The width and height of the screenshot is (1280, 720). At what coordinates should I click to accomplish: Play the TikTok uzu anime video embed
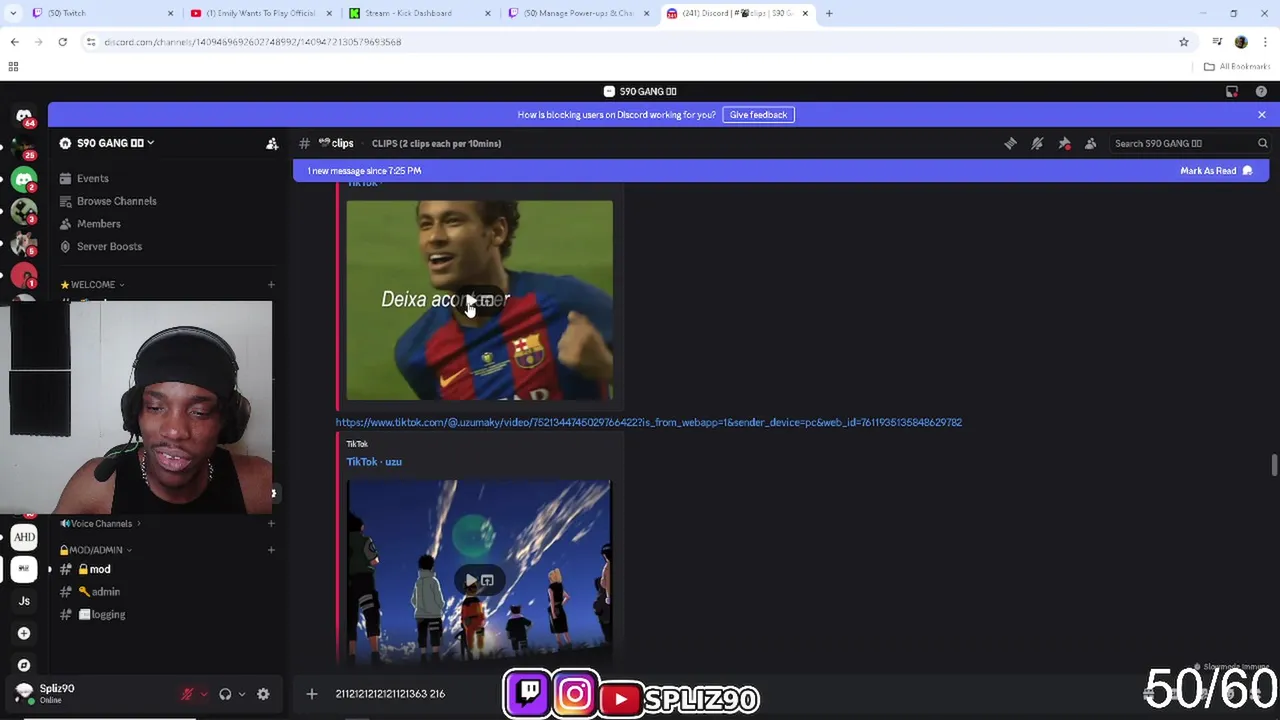(x=471, y=580)
